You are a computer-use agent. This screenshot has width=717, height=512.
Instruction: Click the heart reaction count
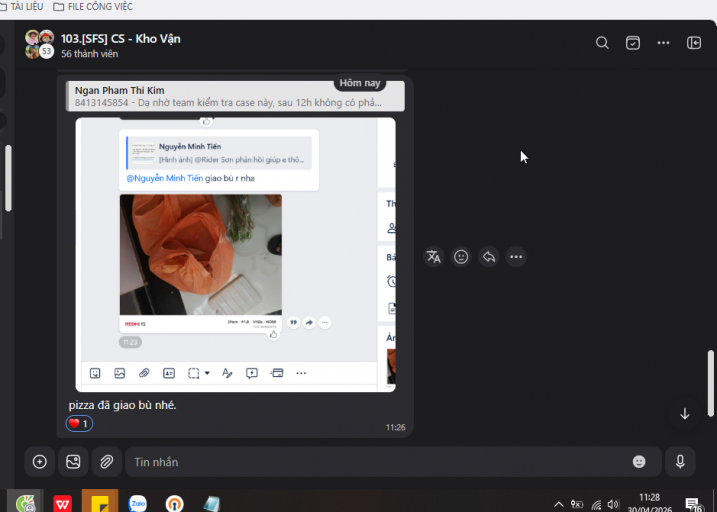79,424
